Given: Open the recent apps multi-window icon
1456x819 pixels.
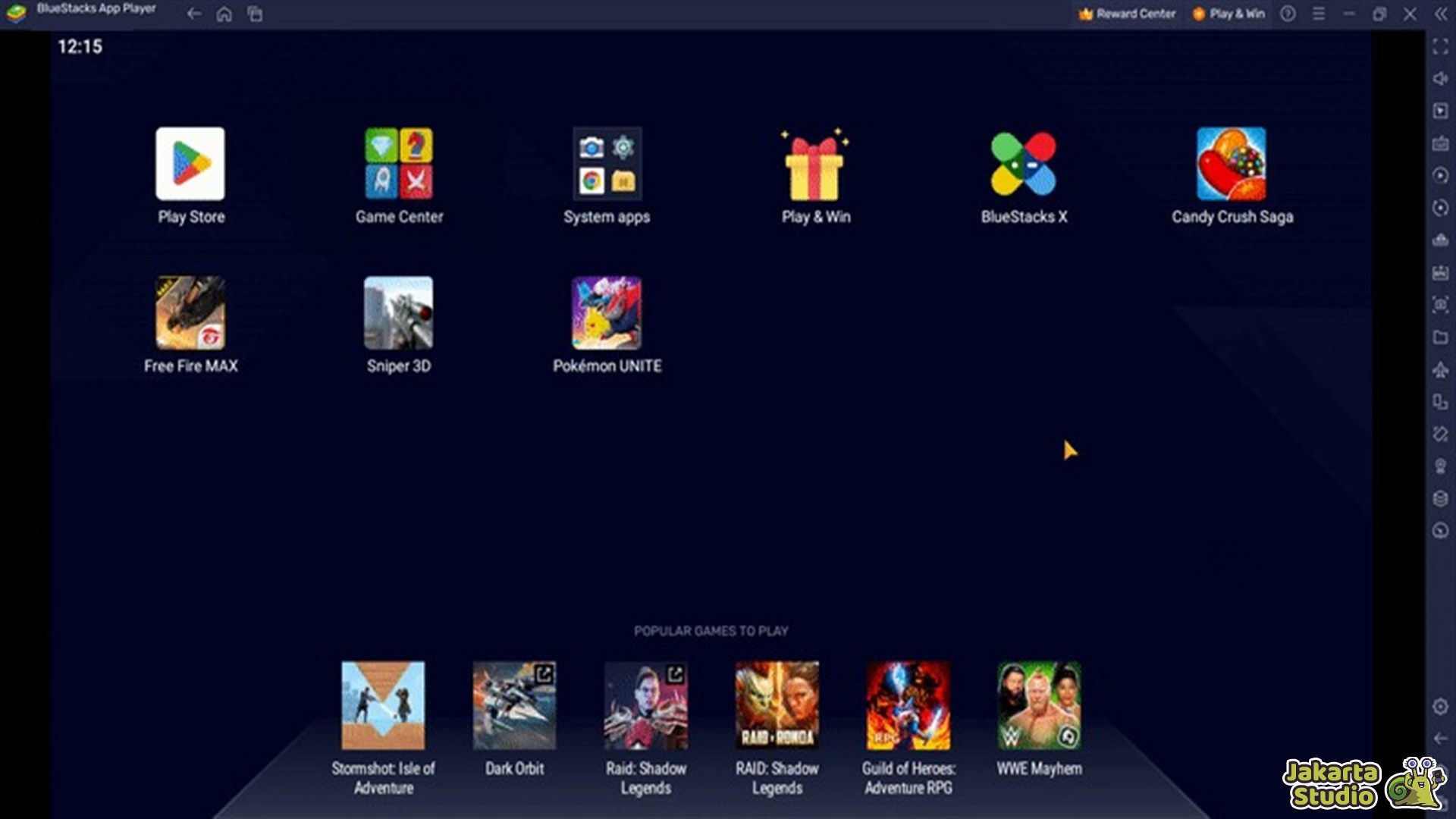Looking at the screenshot, I should 255,14.
